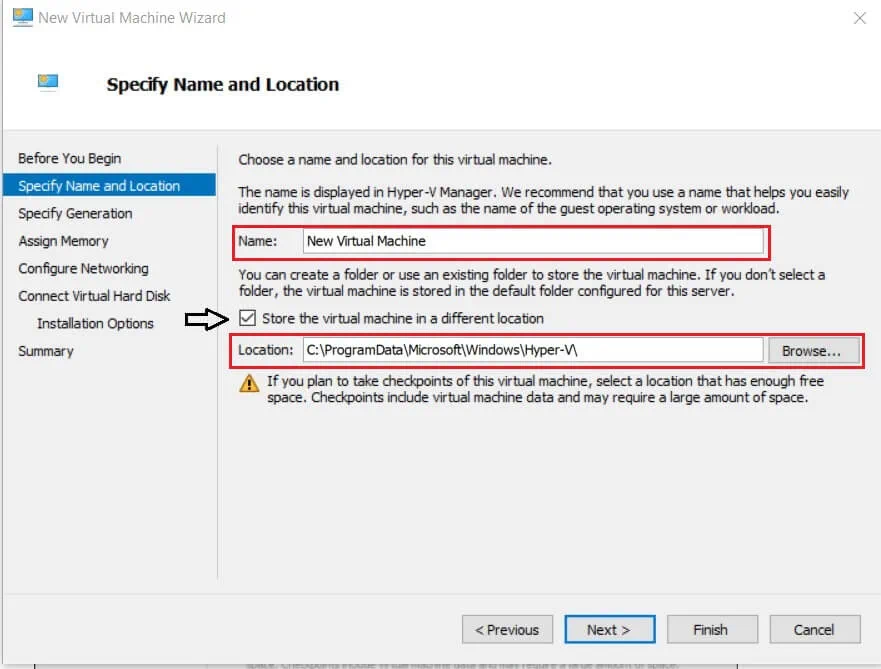Go to the Before You Begin step
The height and width of the screenshot is (669, 881).
[69, 158]
